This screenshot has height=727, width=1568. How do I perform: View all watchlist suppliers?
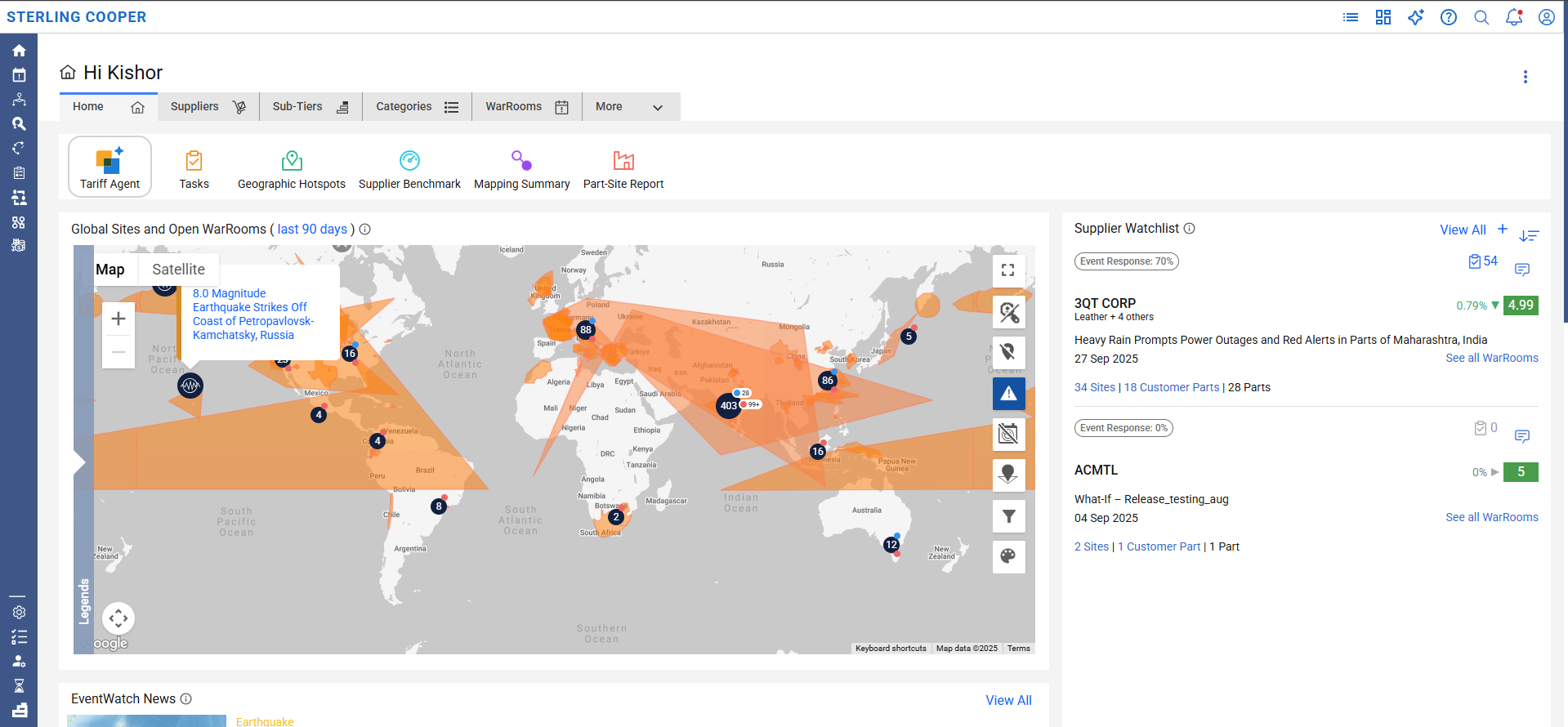(1463, 230)
